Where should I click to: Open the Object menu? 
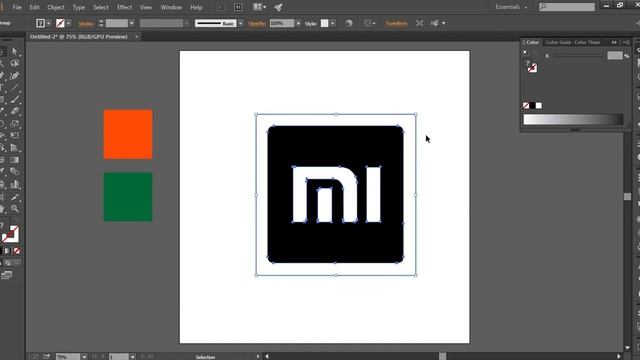(56, 7)
